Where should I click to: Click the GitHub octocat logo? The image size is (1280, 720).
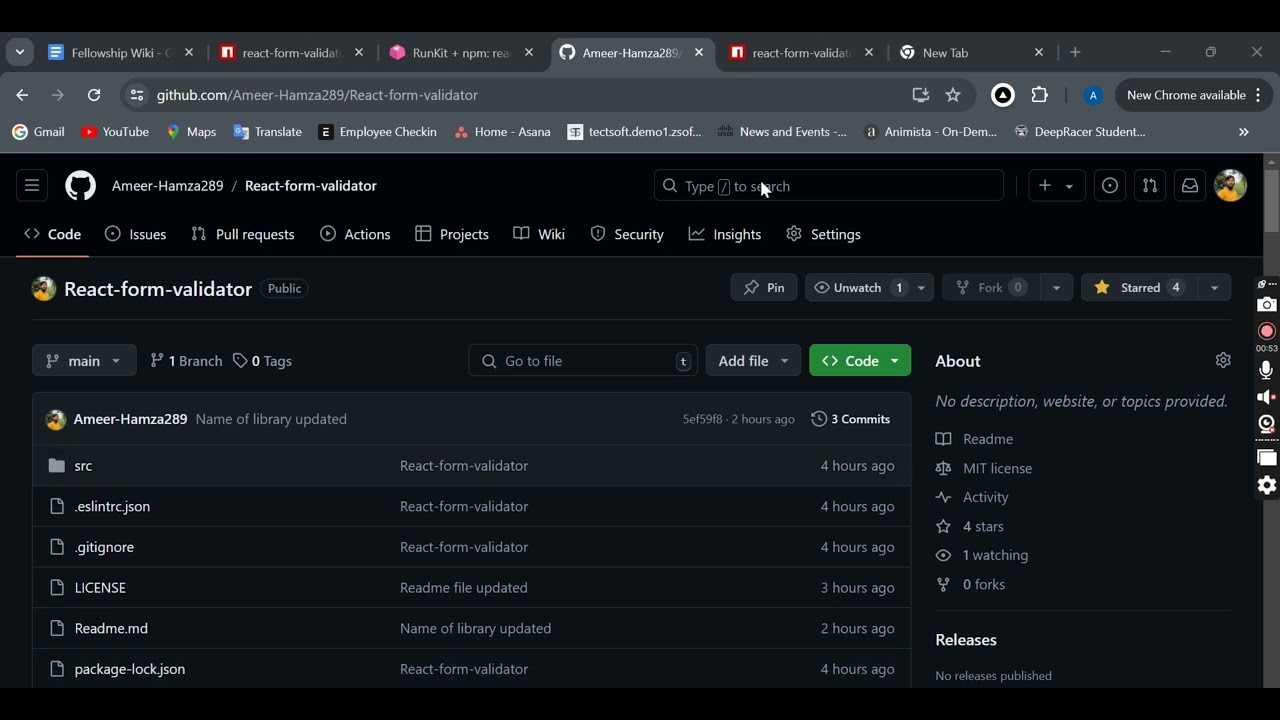pyautogui.click(x=81, y=186)
